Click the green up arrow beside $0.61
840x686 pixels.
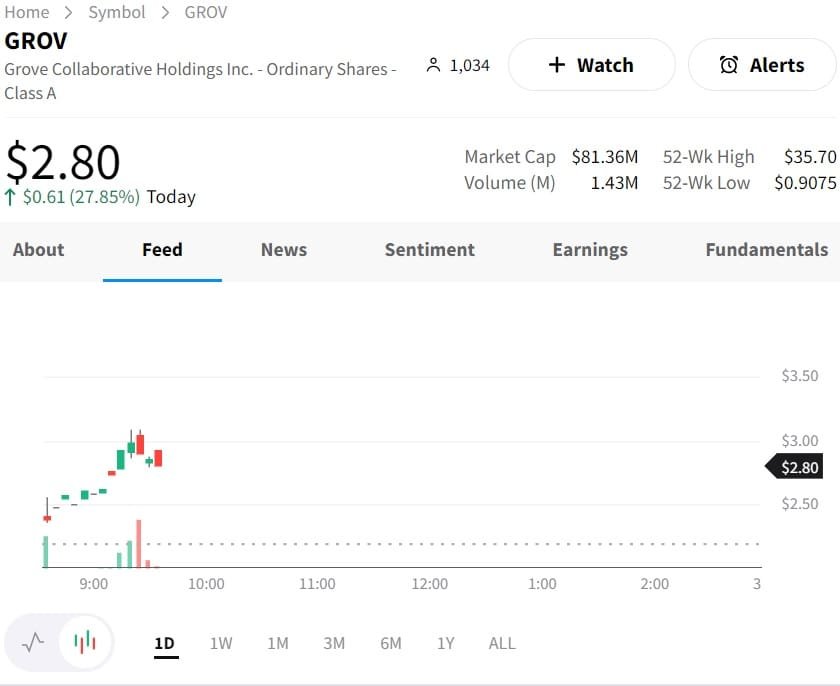11,197
